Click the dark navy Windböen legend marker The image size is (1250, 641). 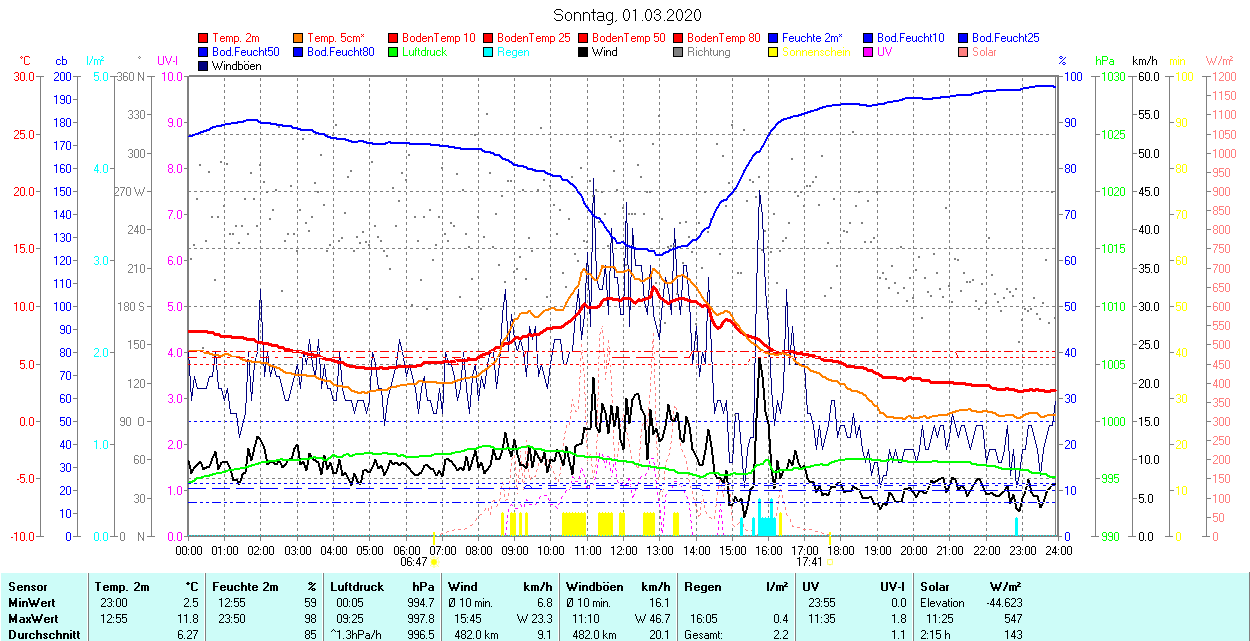[205, 66]
